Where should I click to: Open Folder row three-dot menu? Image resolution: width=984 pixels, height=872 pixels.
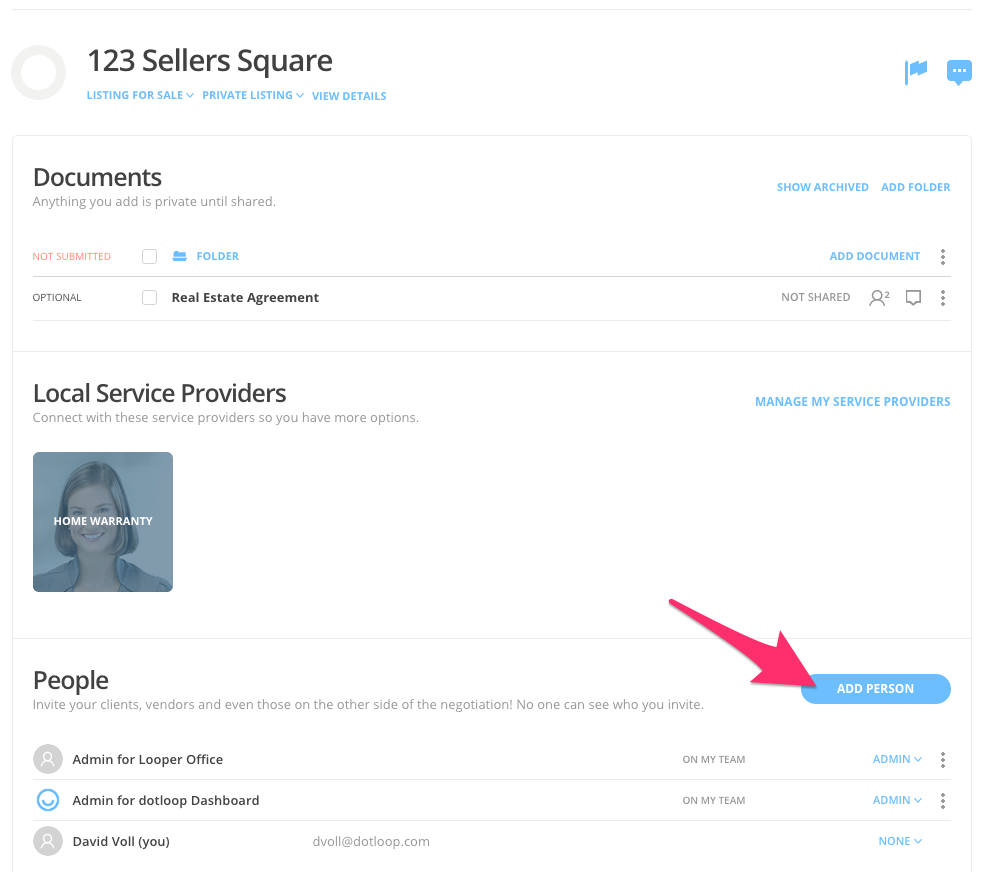tap(943, 257)
